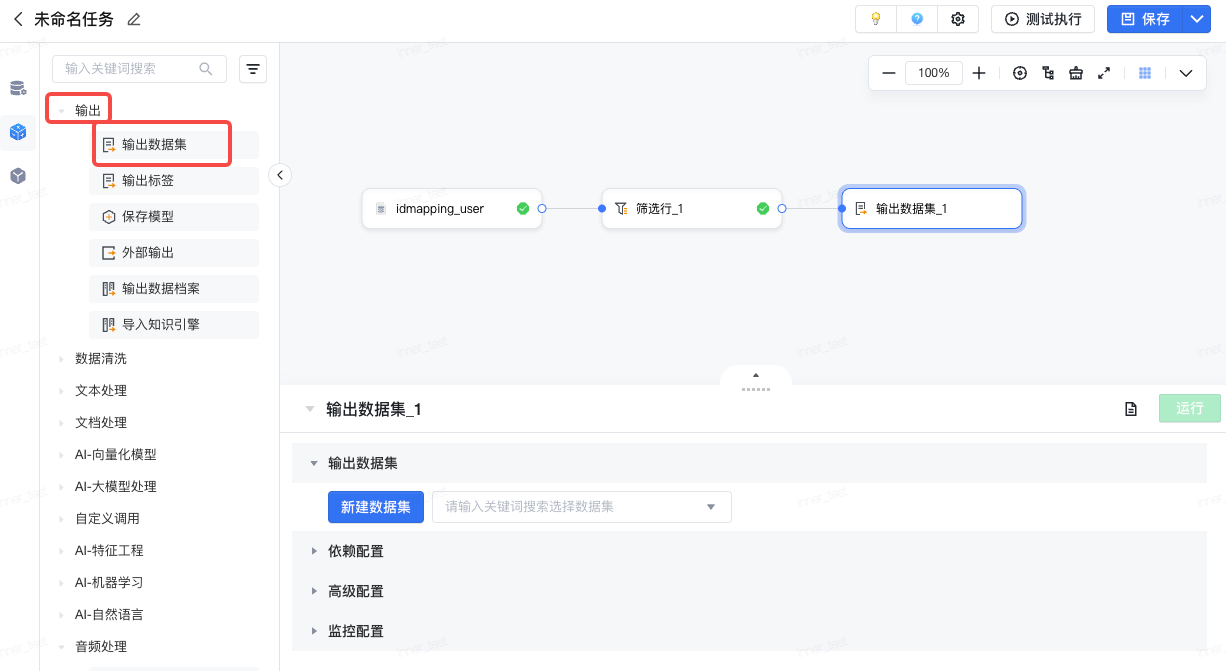Viewport: 1226px width, 671px height.
Task: Expand the 依赖配置 section
Action: (355, 551)
